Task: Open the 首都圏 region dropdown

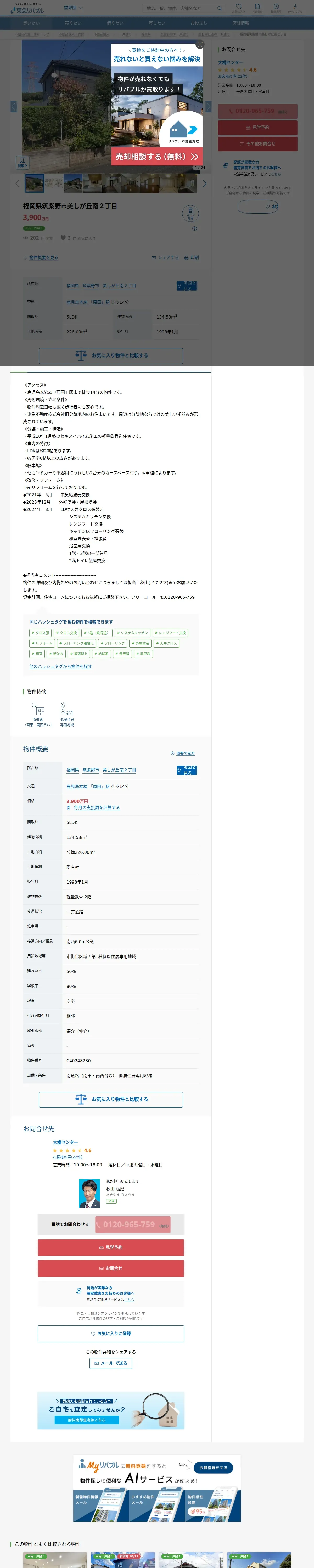Action: [x=73, y=8]
